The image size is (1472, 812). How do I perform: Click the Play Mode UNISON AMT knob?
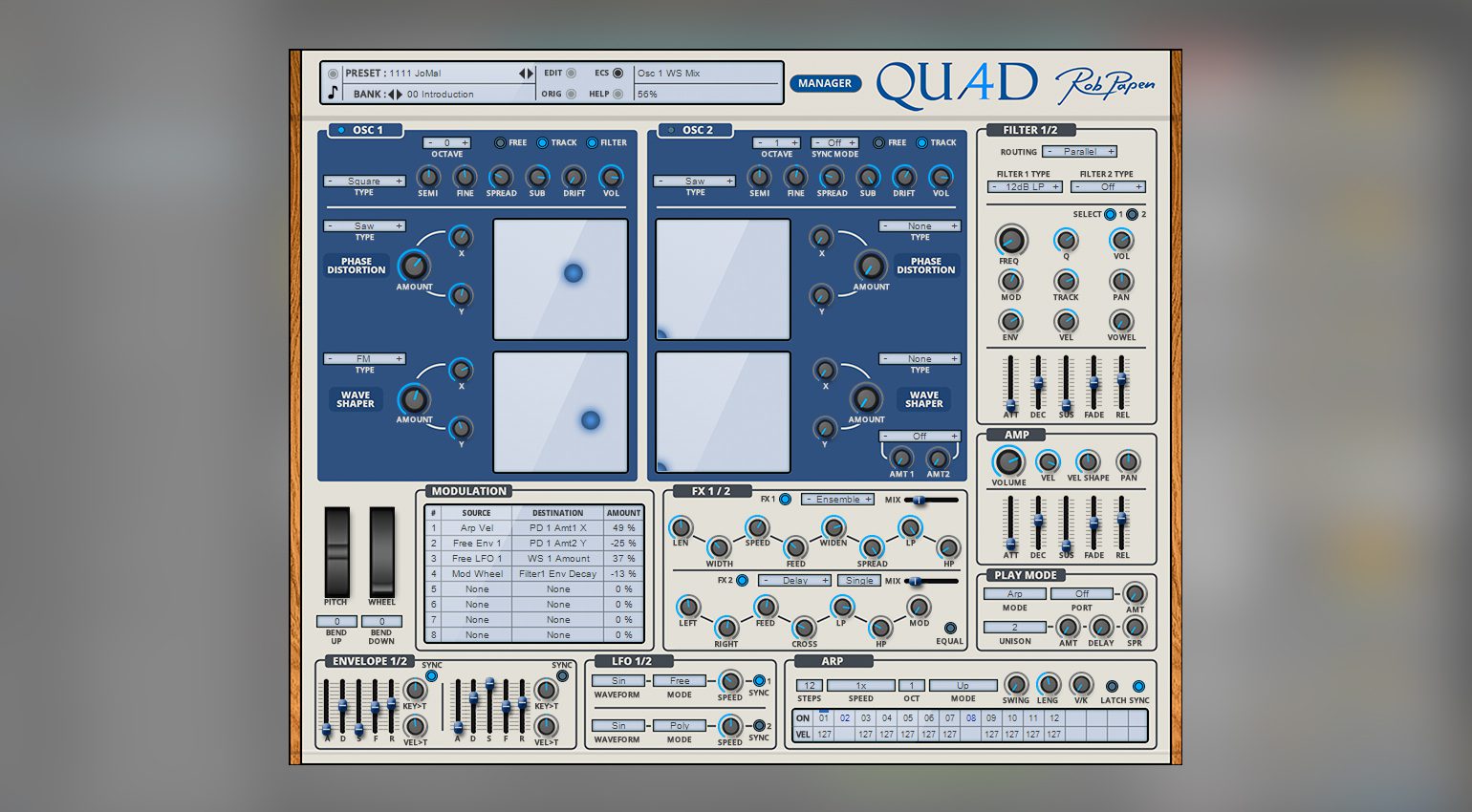(x=1068, y=628)
